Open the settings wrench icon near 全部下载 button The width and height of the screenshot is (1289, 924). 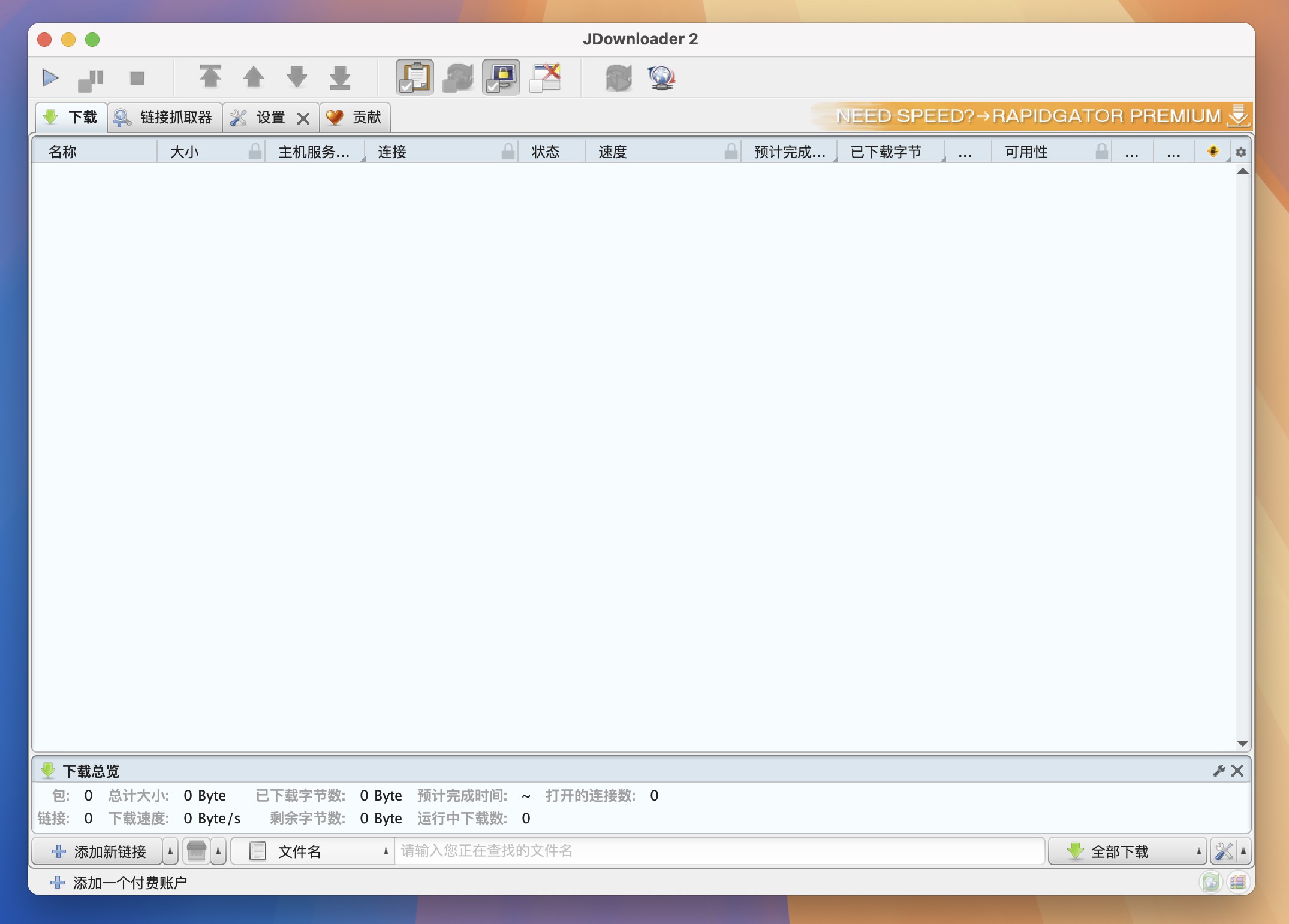pyautogui.click(x=1224, y=851)
